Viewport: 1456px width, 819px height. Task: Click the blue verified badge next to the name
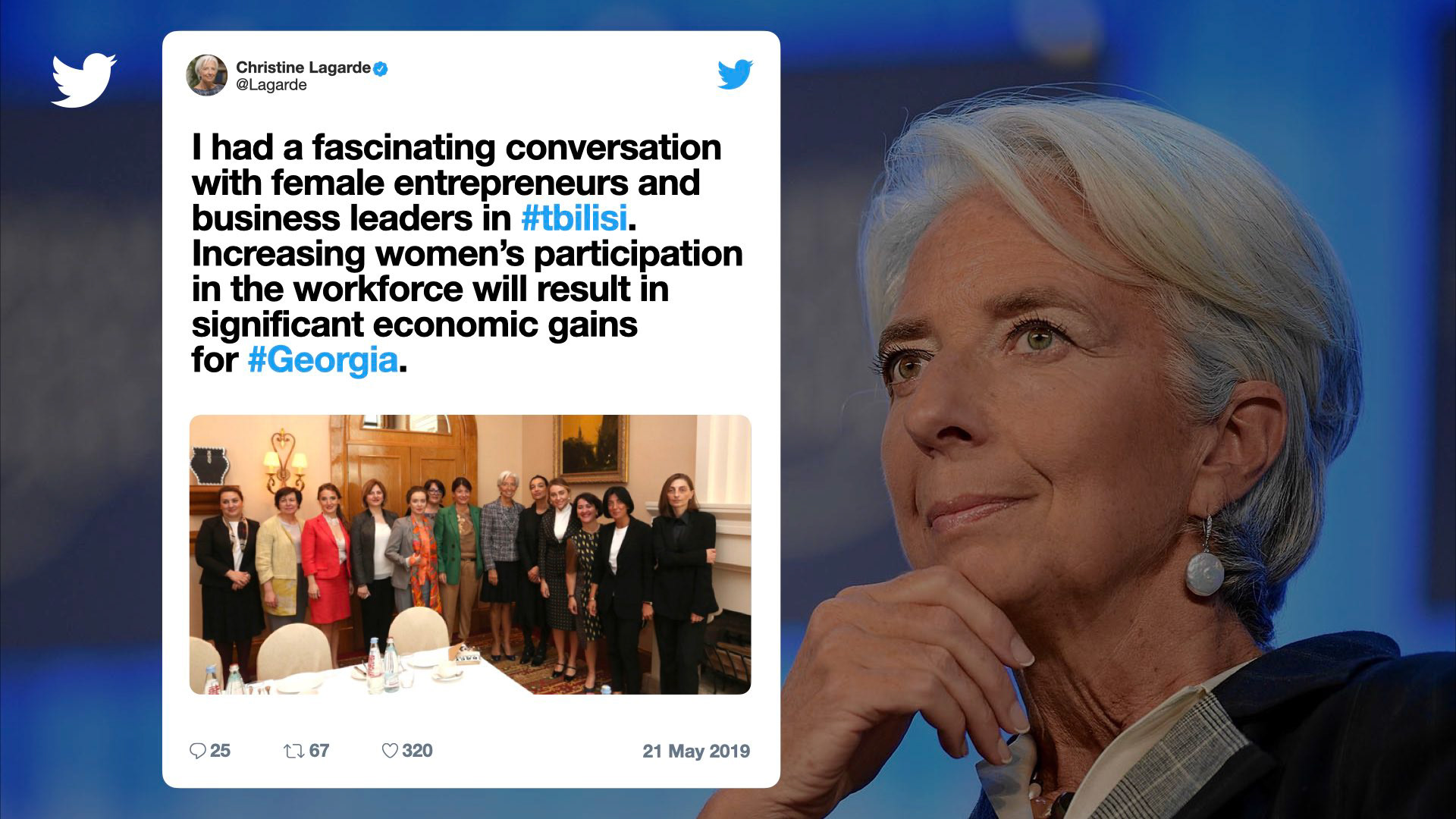pyautogui.click(x=381, y=68)
